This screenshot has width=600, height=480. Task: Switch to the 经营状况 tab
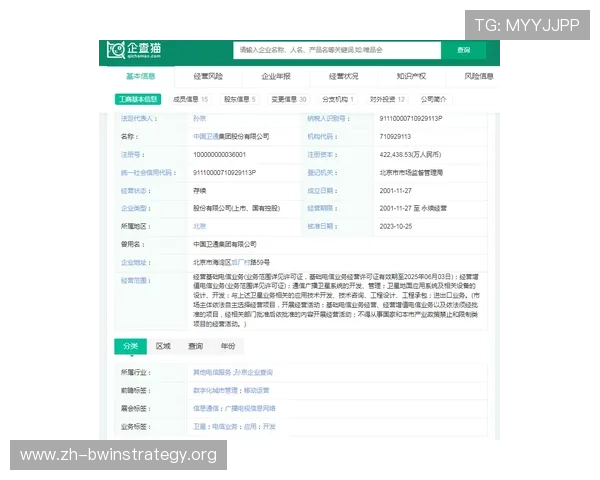(343, 76)
